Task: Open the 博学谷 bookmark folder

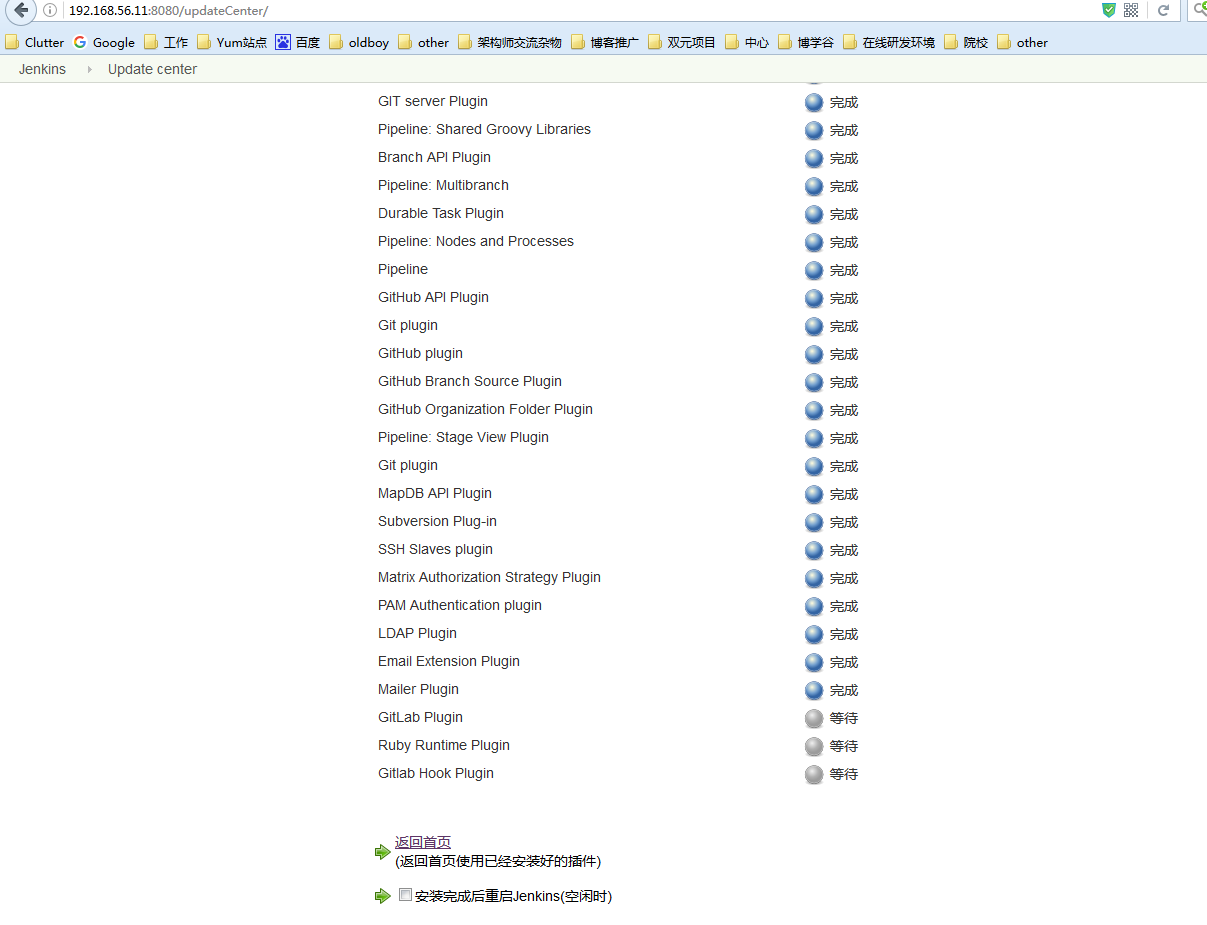Action: (806, 42)
